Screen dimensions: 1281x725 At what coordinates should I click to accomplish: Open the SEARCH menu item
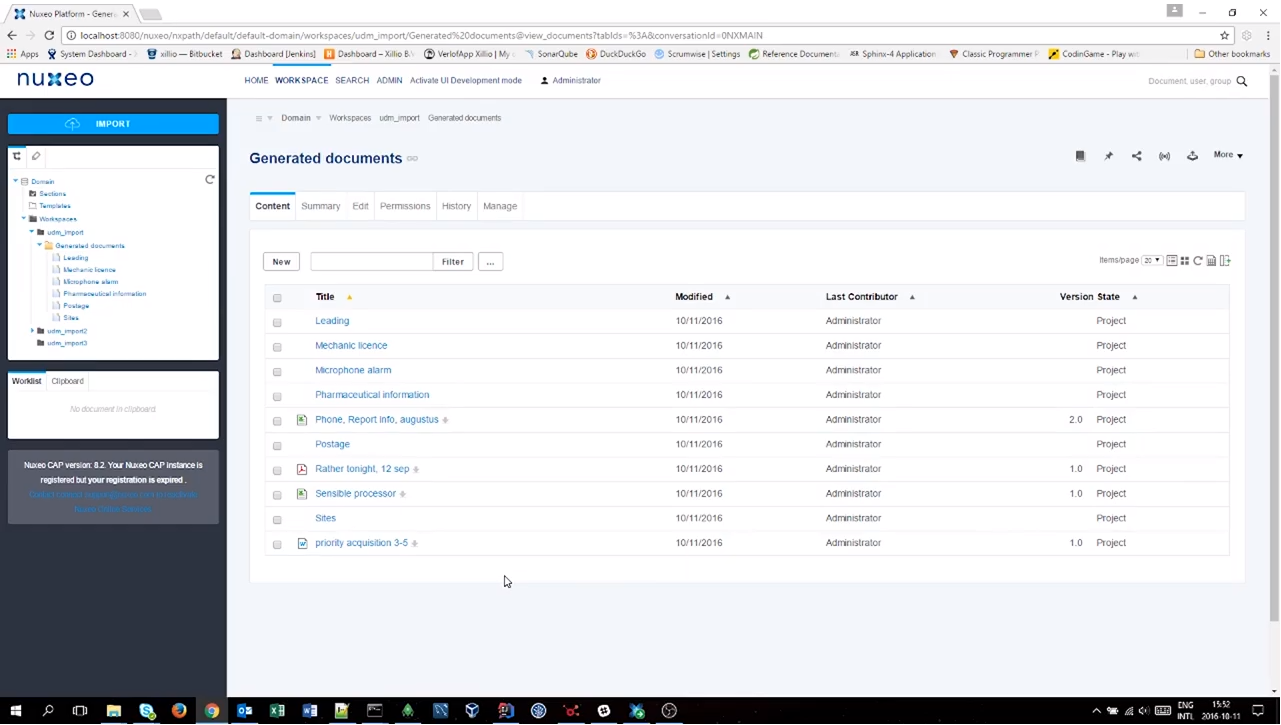(351, 80)
